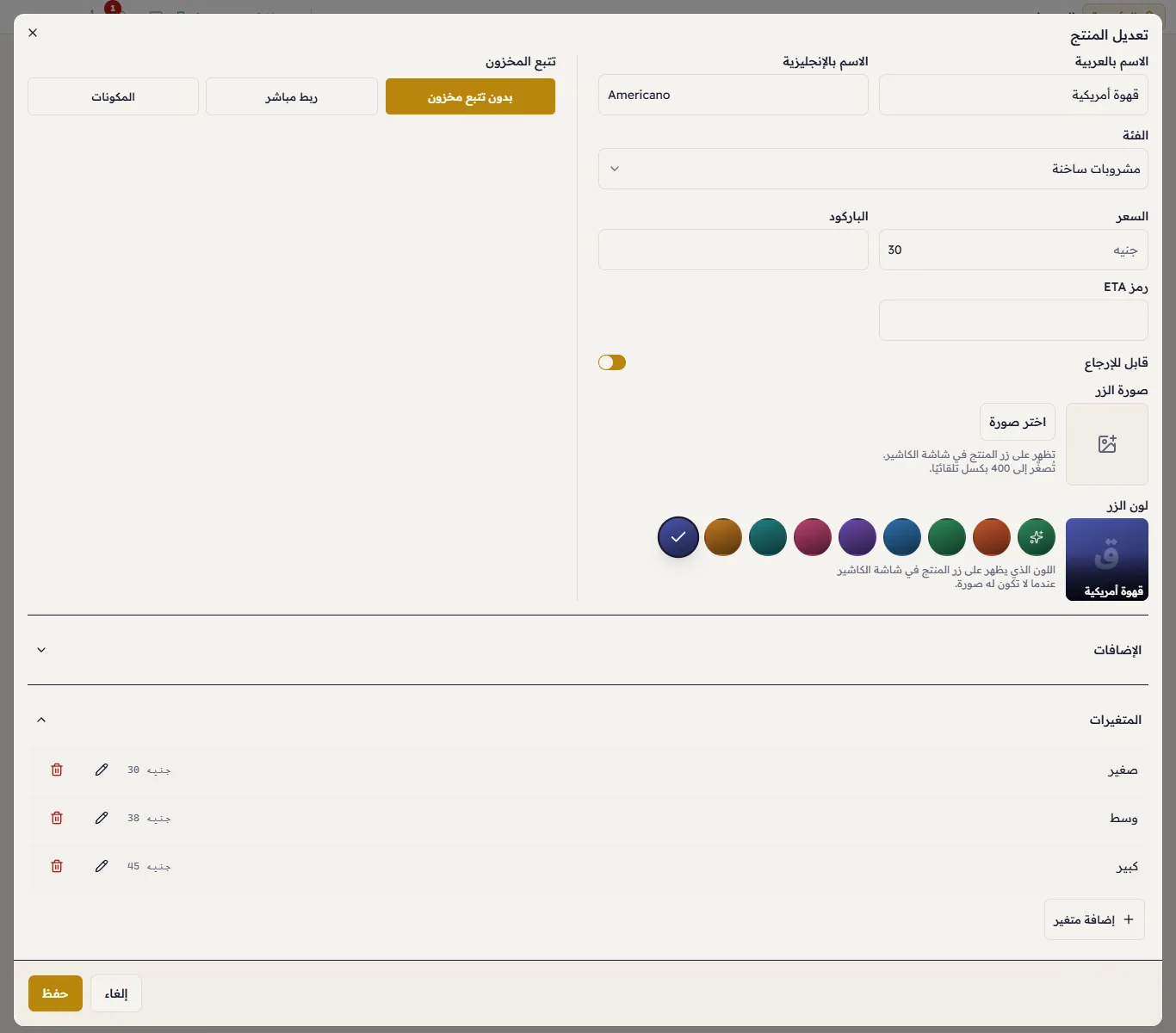Collapse the المتغيرات section
Image resolution: width=1176 pixels, height=1033 pixels.
click(588, 720)
